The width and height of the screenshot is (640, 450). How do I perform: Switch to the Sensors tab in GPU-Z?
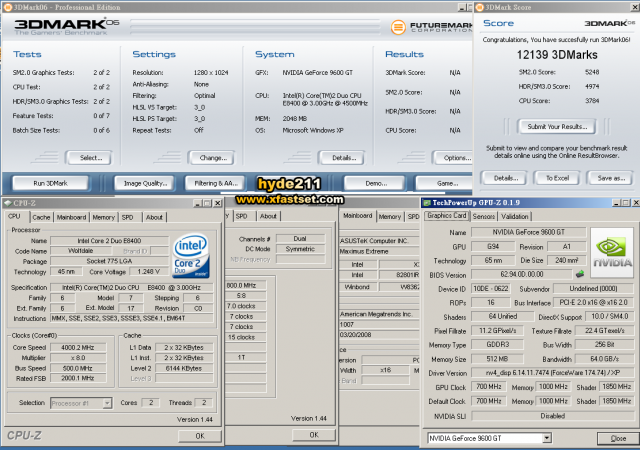point(484,216)
